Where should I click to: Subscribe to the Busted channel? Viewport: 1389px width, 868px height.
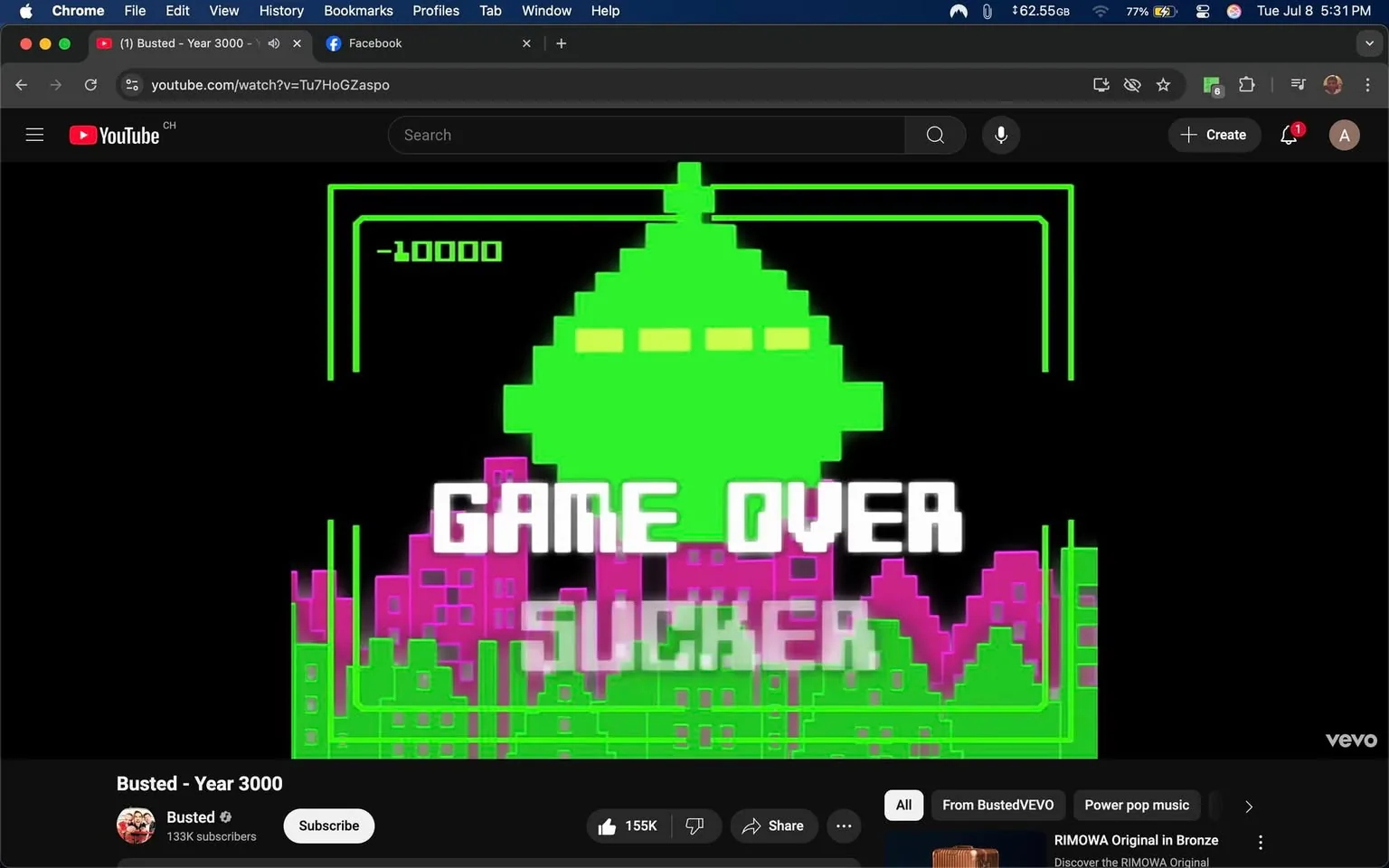click(x=328, y=826)
